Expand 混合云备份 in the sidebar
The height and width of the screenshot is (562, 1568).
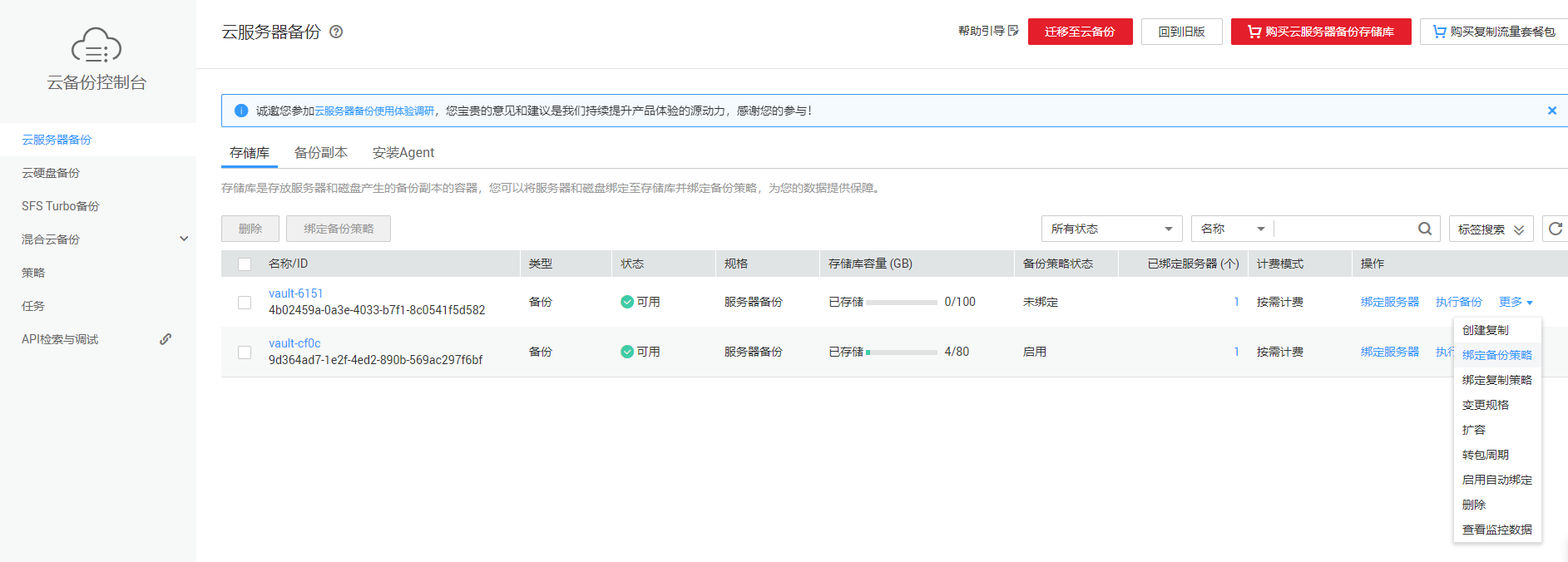click(184, 239)
